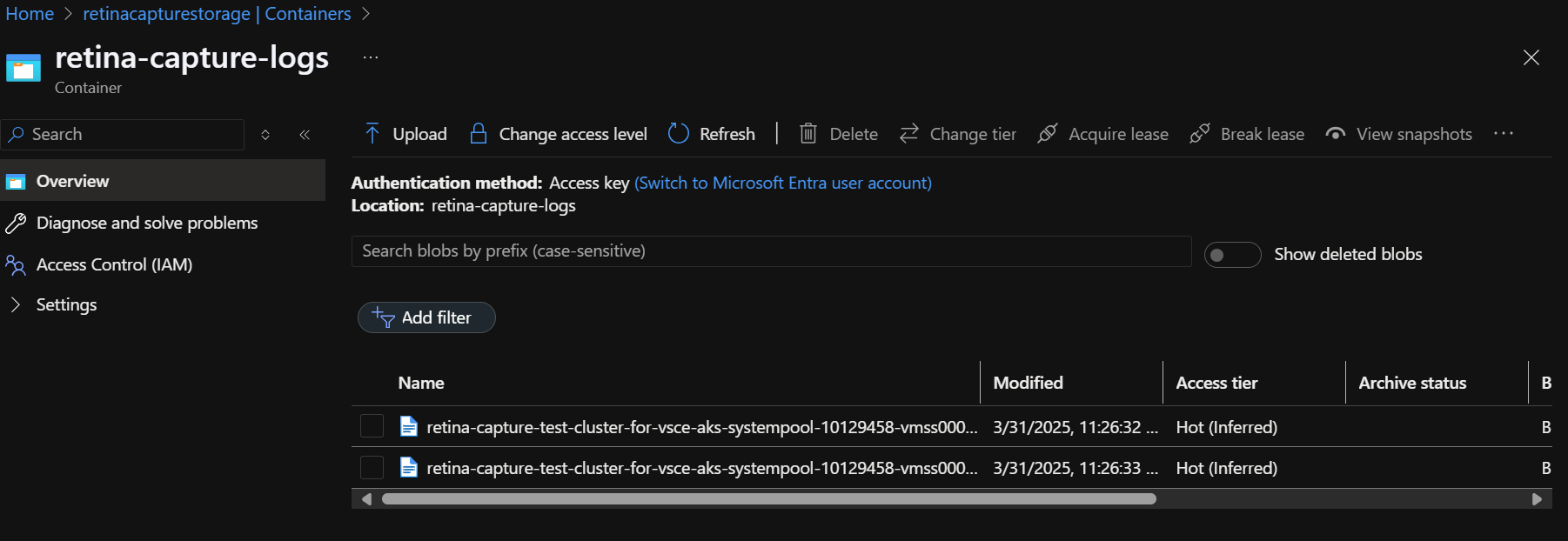Click the chevron after Home breadcrumb
Screen dimensions: 1568x541
(69, 14)
